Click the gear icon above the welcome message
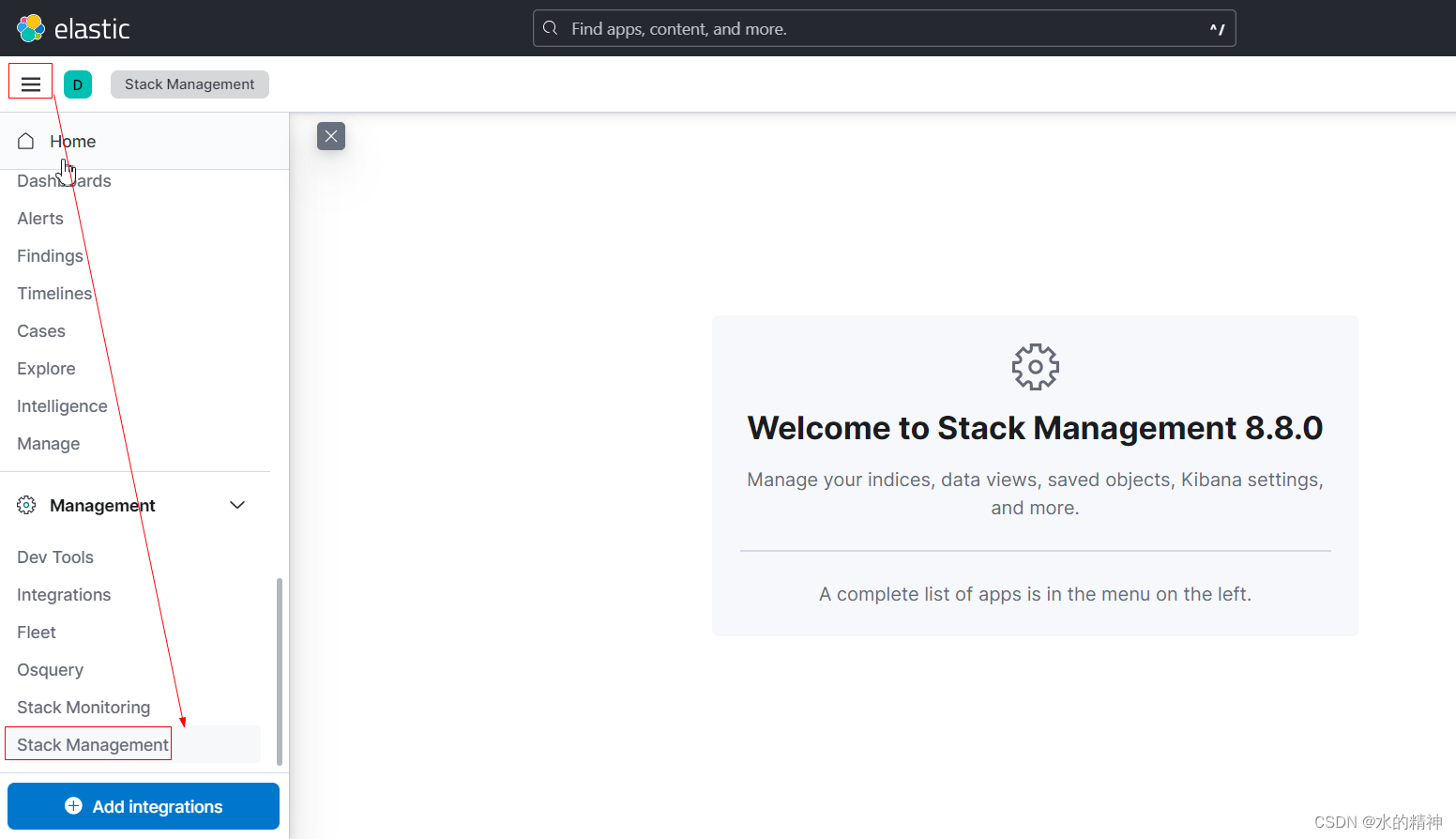Viewport: 1456px width, 839px height. tap(1035, 366)
